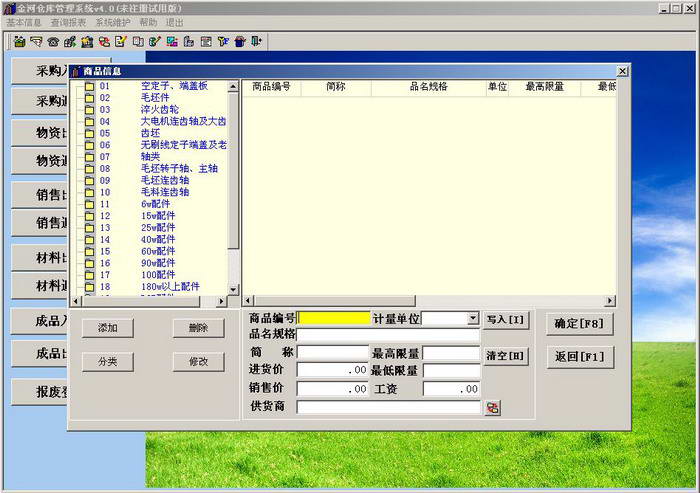Click the yellow 商品编号 input field
The width and height of the screenshot is (700, 493).
[333, 318]
